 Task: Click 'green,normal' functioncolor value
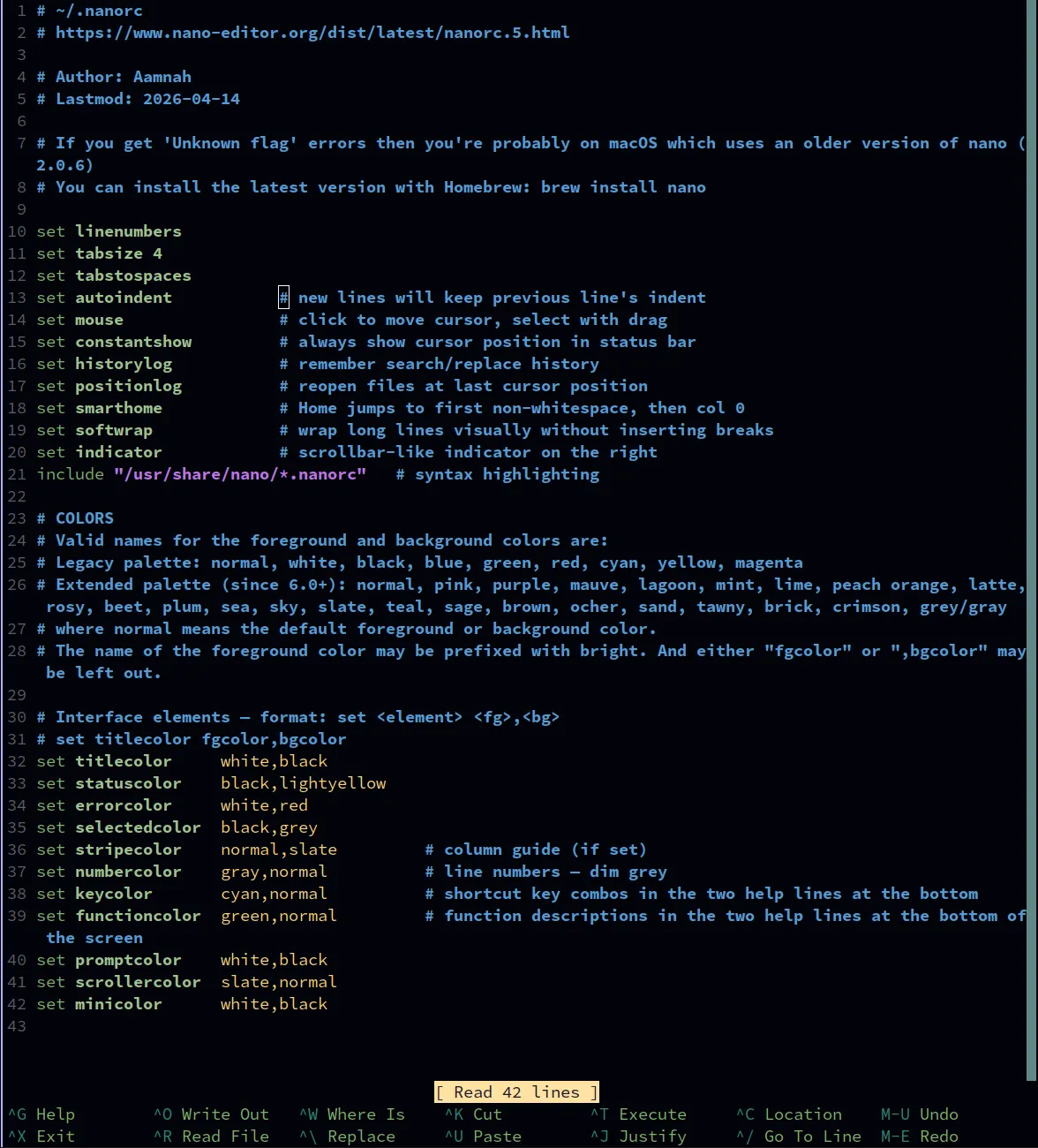click(x=279, y=916)
